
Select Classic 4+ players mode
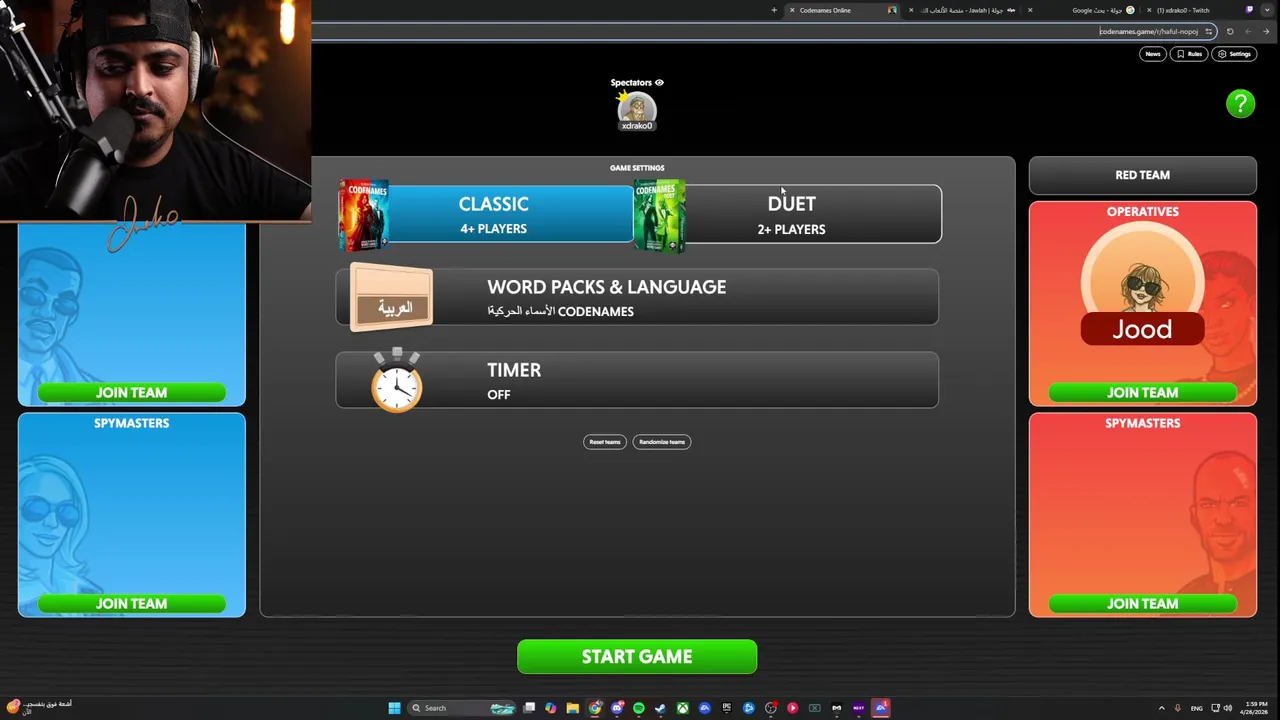click(493, 214)
